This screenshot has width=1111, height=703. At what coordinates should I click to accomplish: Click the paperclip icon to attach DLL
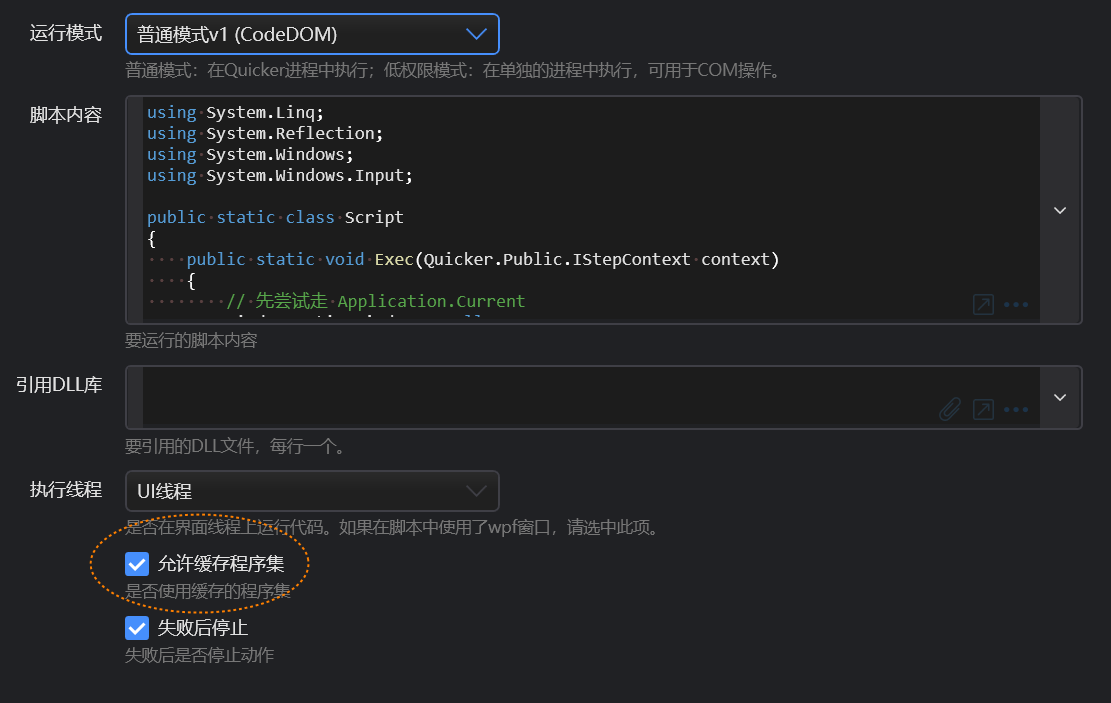coord(950,409)
